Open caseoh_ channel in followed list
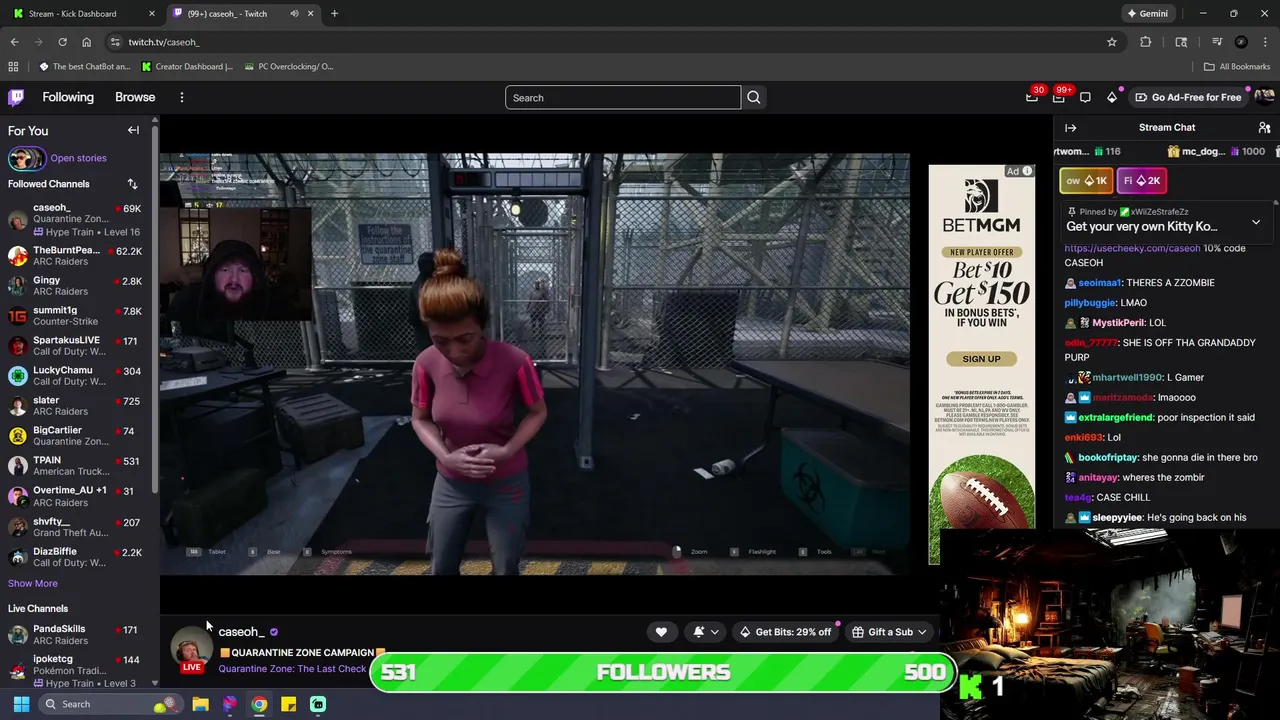Viewport: 1280px width, 720px height. (x=76, y=219)
